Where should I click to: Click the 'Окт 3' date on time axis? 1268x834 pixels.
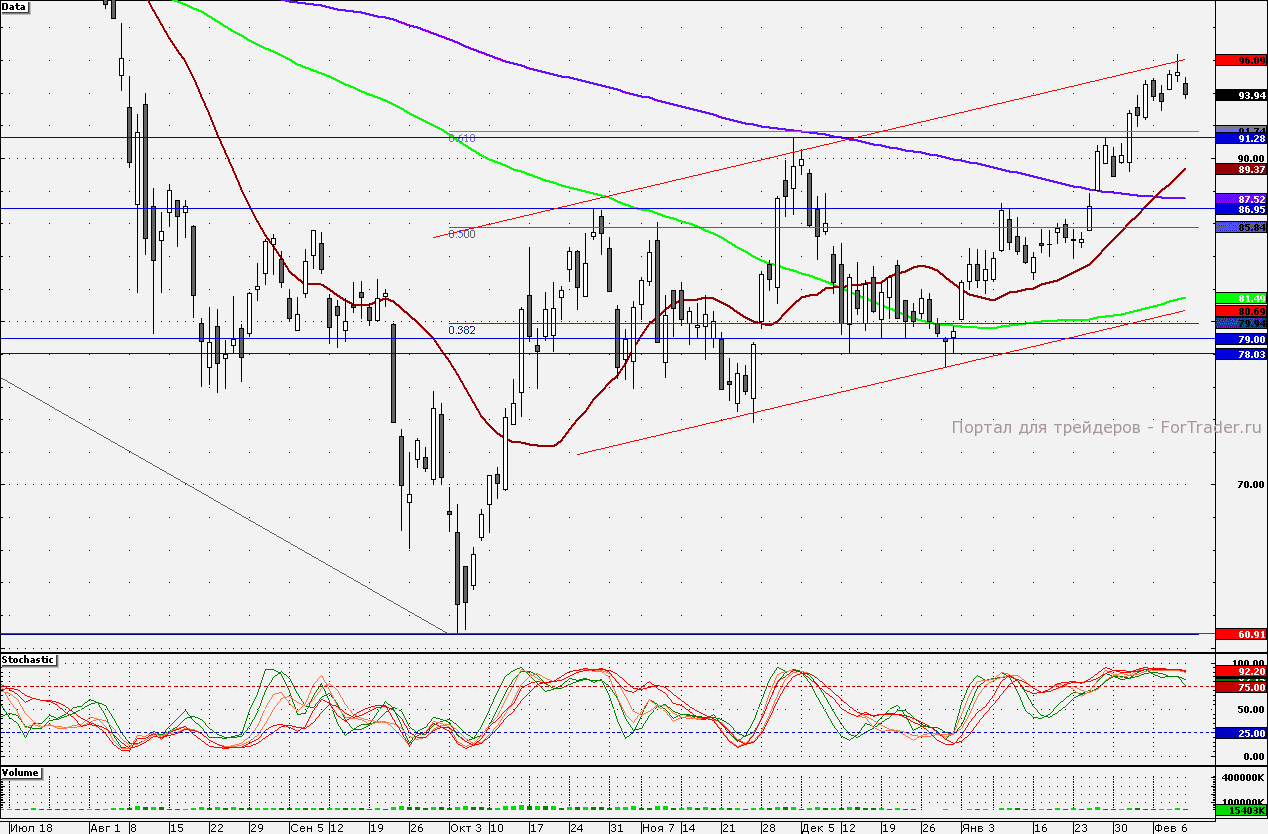[x=465, y=828]
